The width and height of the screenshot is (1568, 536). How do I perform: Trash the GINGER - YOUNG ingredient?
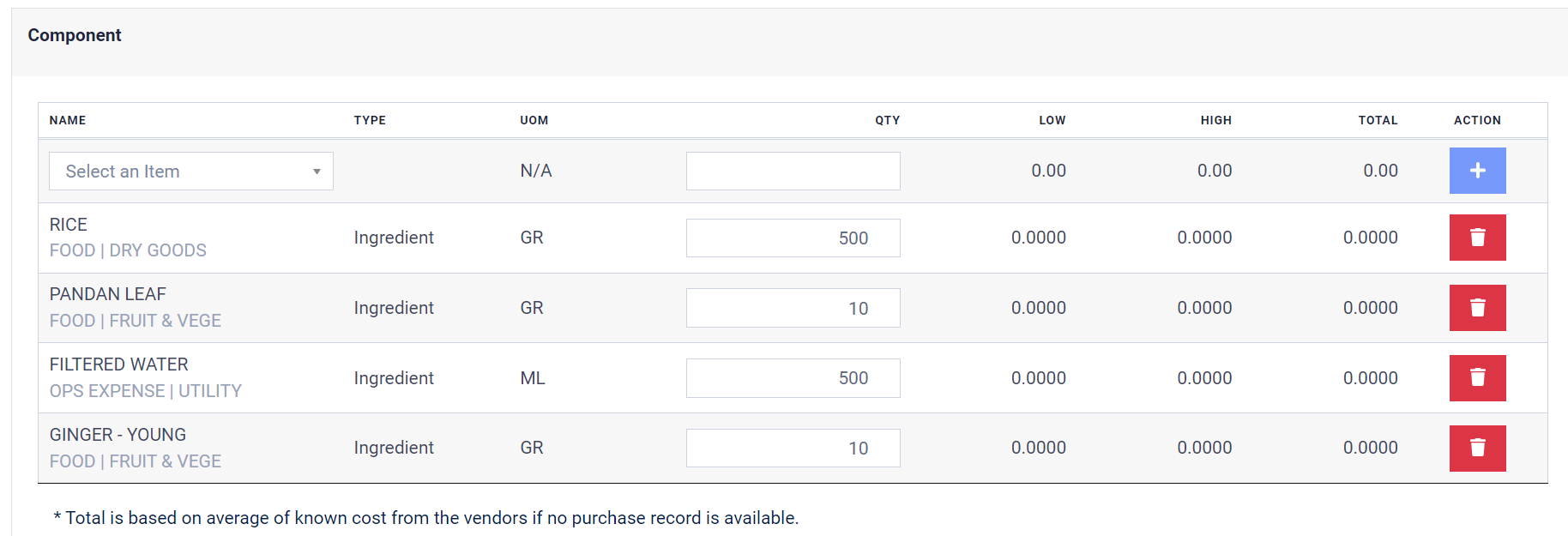(x=1477, y=448)
